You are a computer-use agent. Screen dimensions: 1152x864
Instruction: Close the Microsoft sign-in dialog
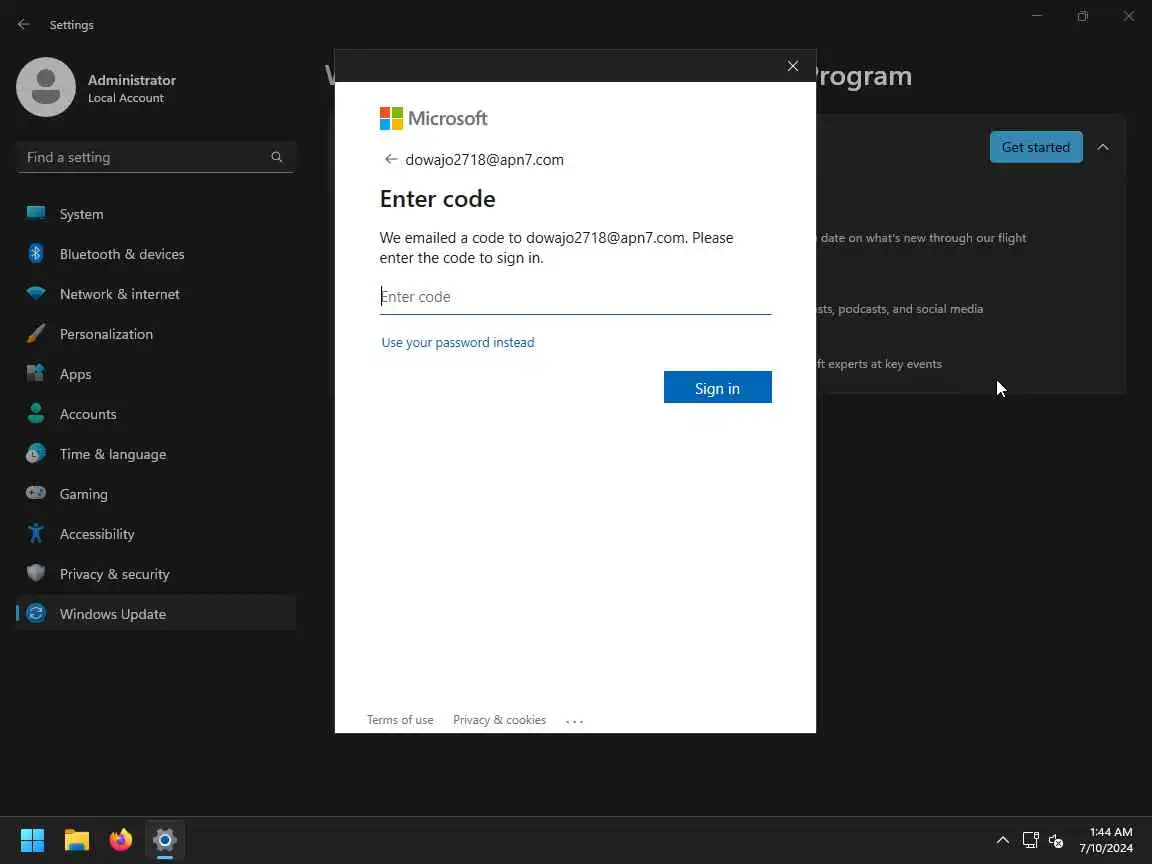tap(793, 66)
